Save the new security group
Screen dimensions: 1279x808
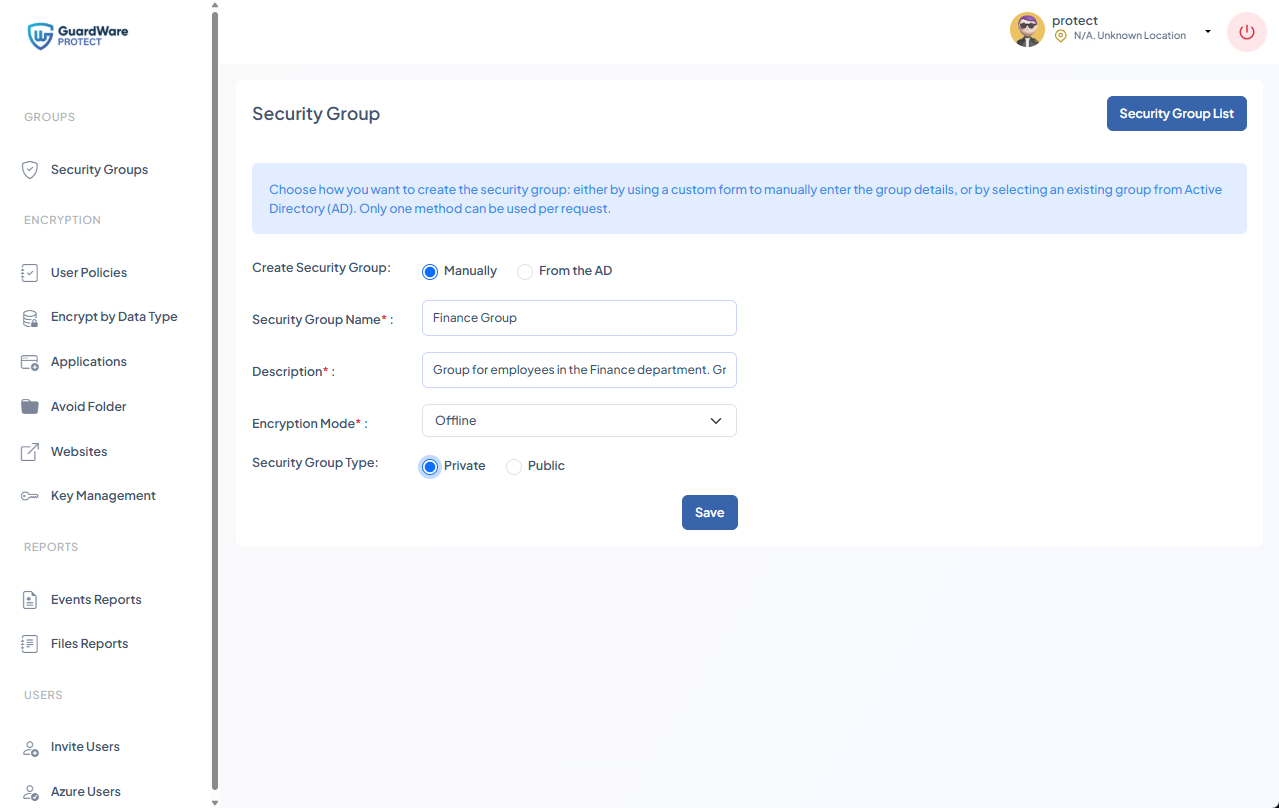709,512
